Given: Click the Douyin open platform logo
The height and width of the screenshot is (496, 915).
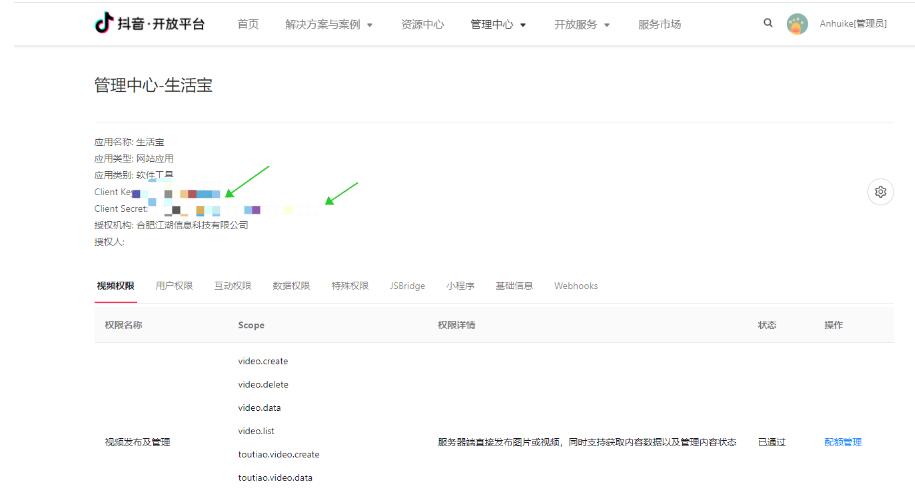Looking at the screenshot, I should (149, 23).
